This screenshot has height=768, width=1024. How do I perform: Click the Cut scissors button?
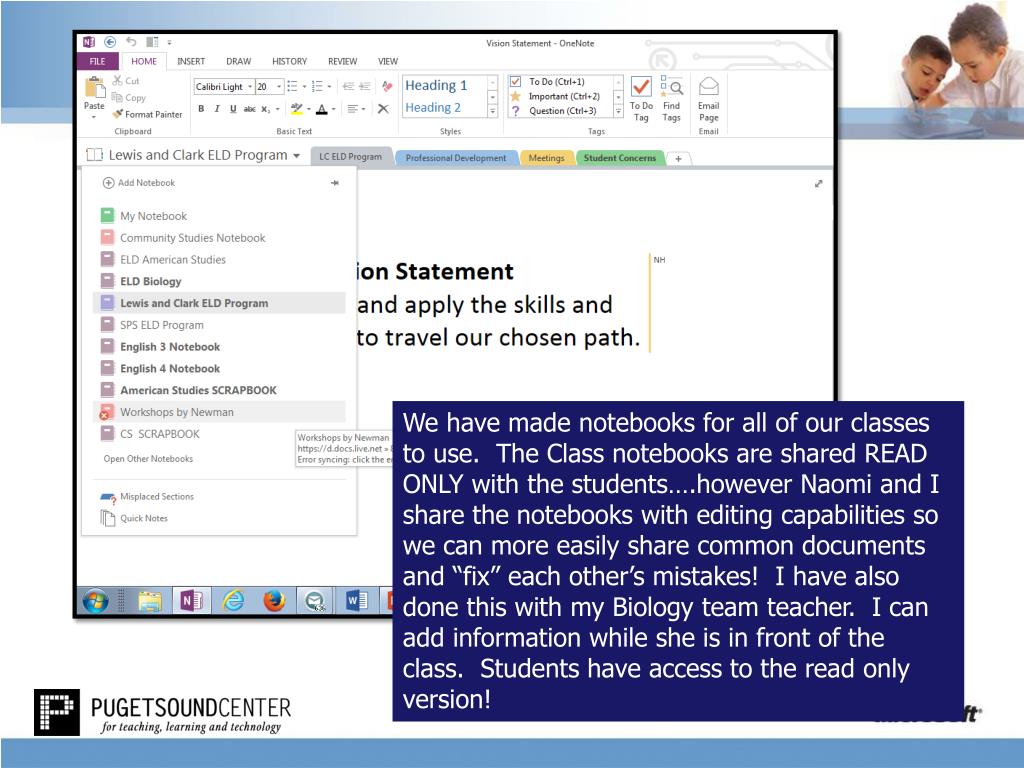(x=125, y=80)
